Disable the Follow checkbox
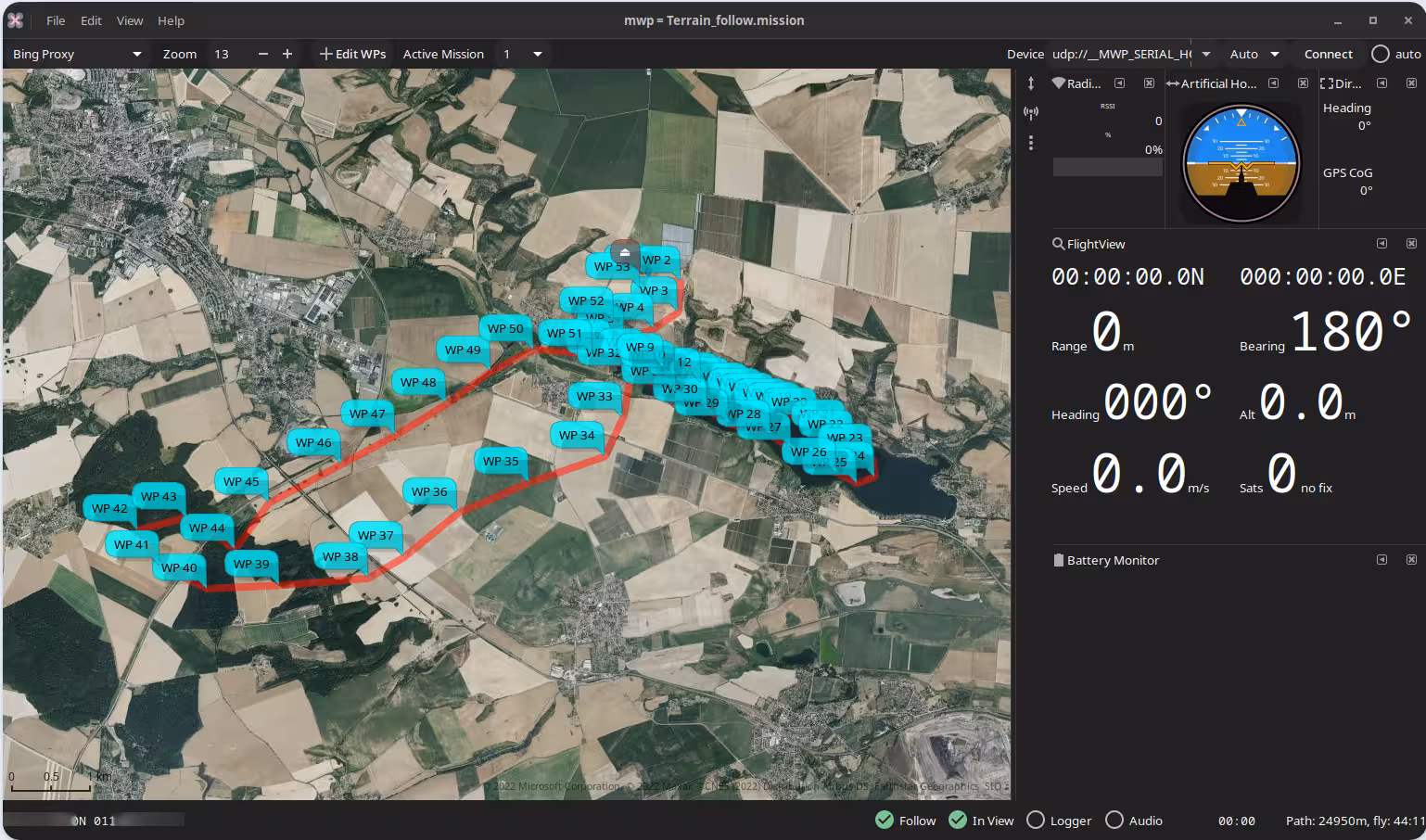The image size is (1426, 840). pyautogui.click(x=885, y=821)
